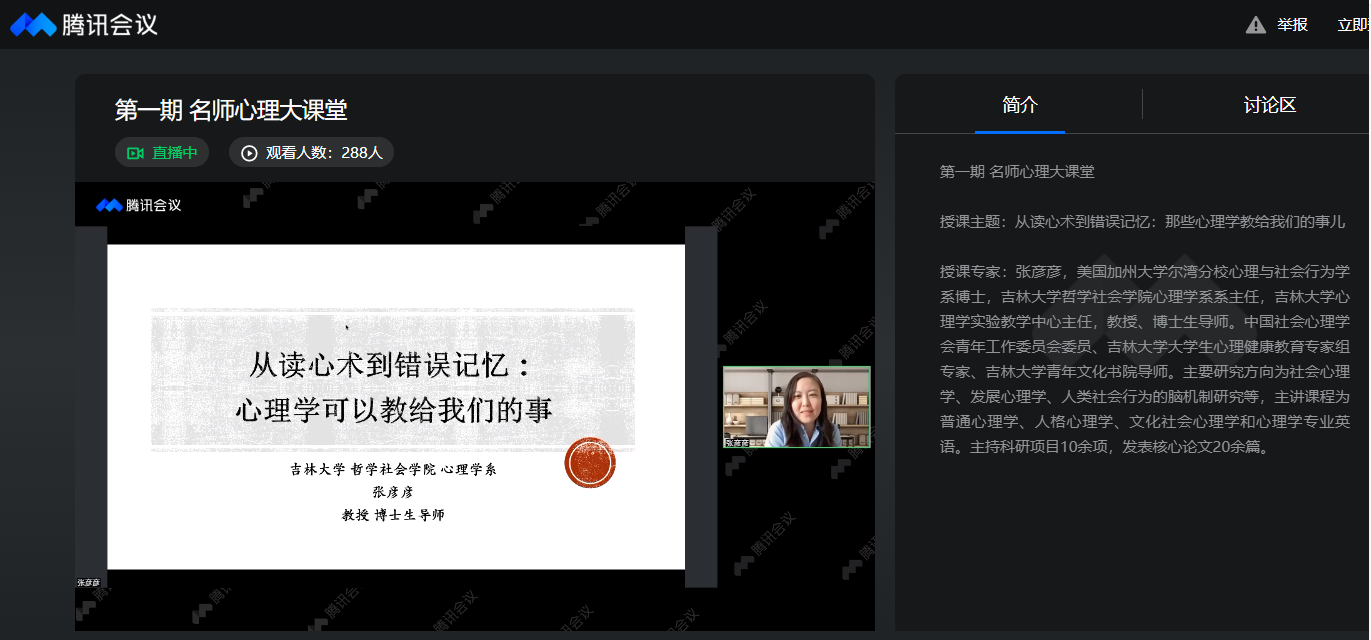Click the partially visible 立即 button at top right
This screenshot has width=1371, height=640.
1353,25
